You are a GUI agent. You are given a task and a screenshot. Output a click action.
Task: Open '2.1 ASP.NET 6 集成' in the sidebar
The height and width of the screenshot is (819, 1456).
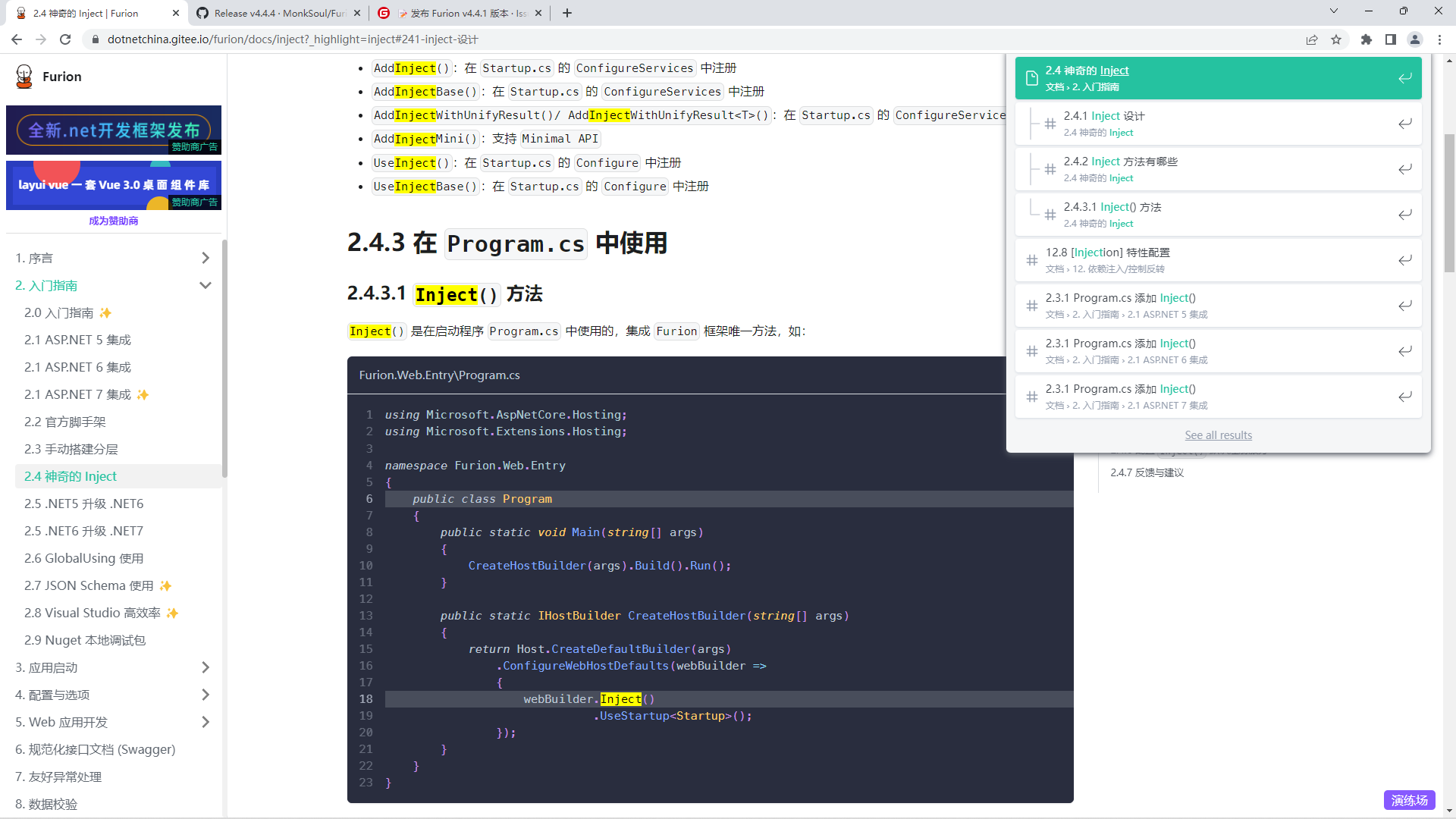click(x=77, y=367)
